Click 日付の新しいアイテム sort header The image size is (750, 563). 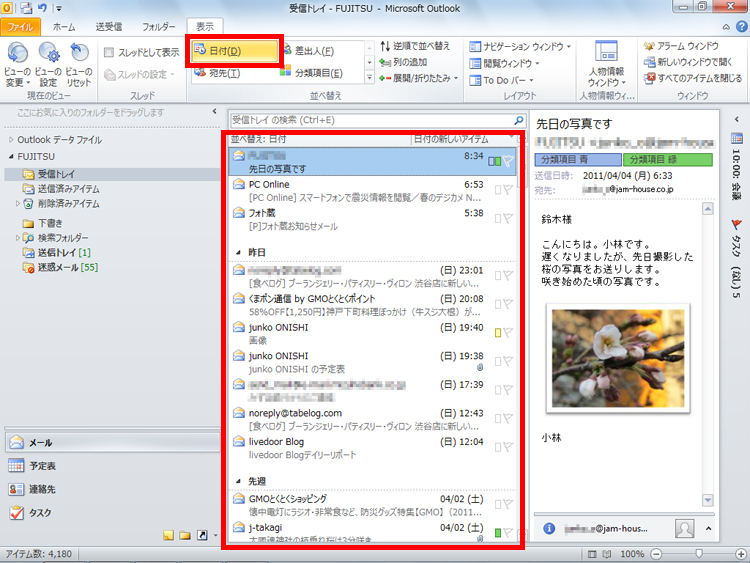[x=451, y=139]
